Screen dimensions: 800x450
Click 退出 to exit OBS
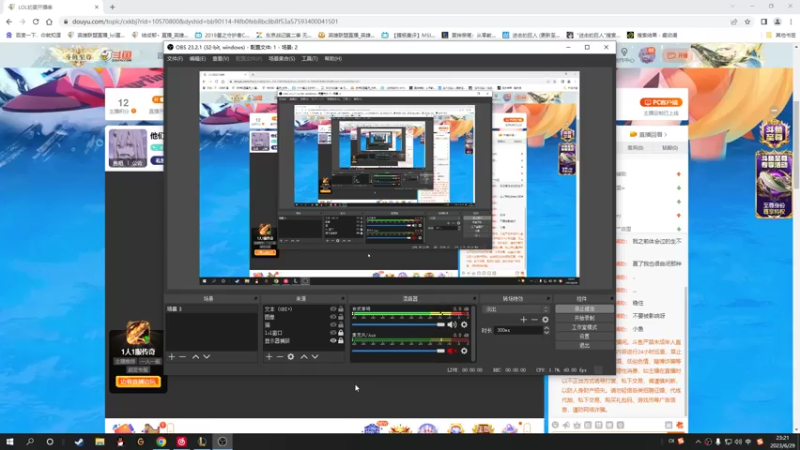point(584,345)
